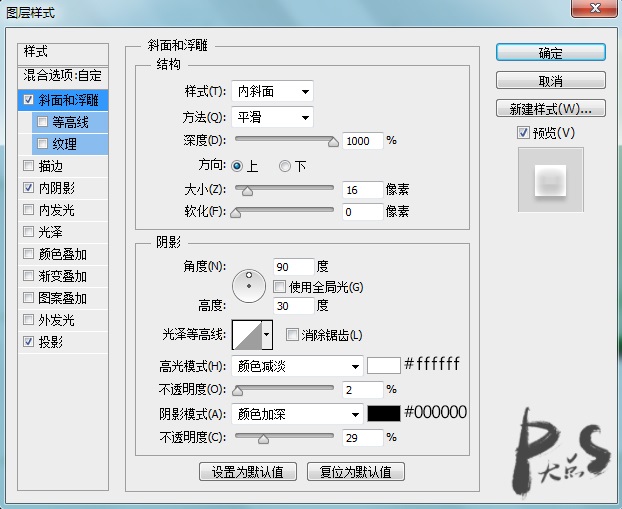Click the style preview thumbnail
The width and height of the screenshot is (622, 509).
point(551,180)
